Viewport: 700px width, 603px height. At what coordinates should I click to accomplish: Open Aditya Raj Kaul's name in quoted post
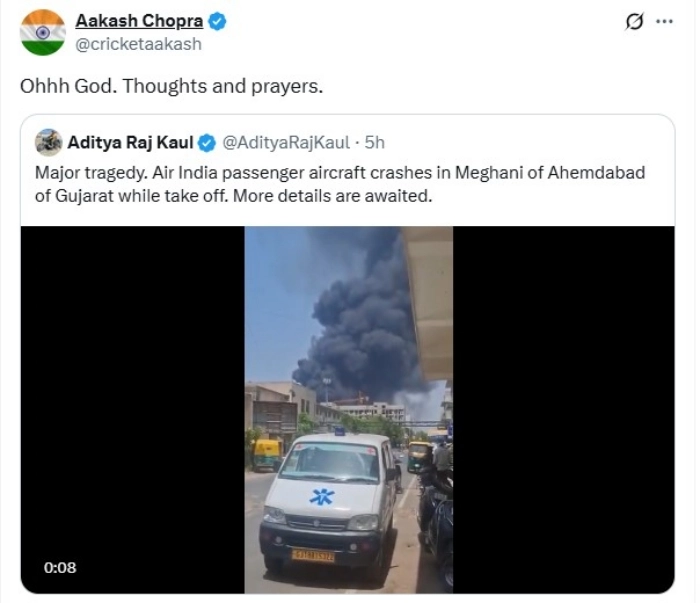click(130, 143)
